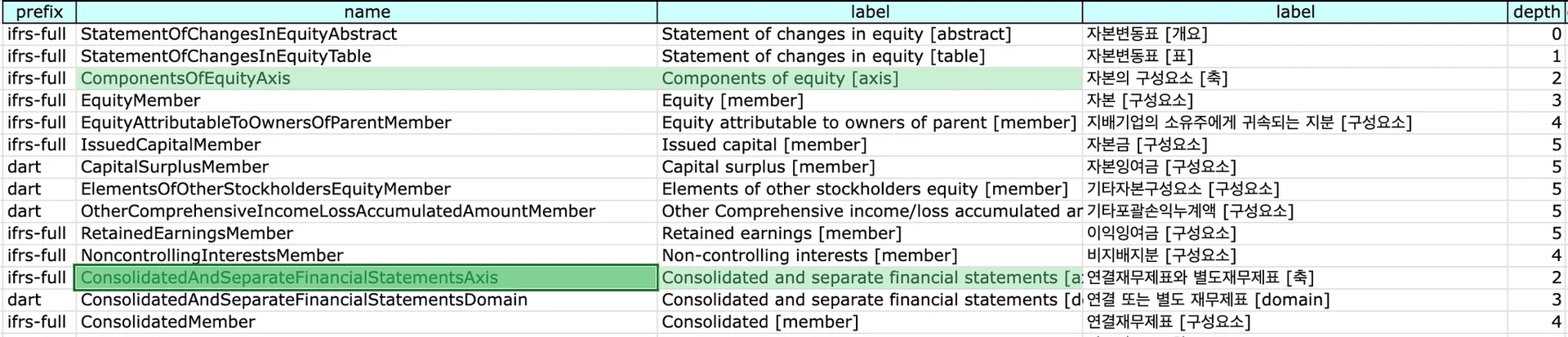The width and height of the screenshot is (1568, 337).
Task: Click the RetainedEarningsMember cell
Action: click(x=186, y=233)
